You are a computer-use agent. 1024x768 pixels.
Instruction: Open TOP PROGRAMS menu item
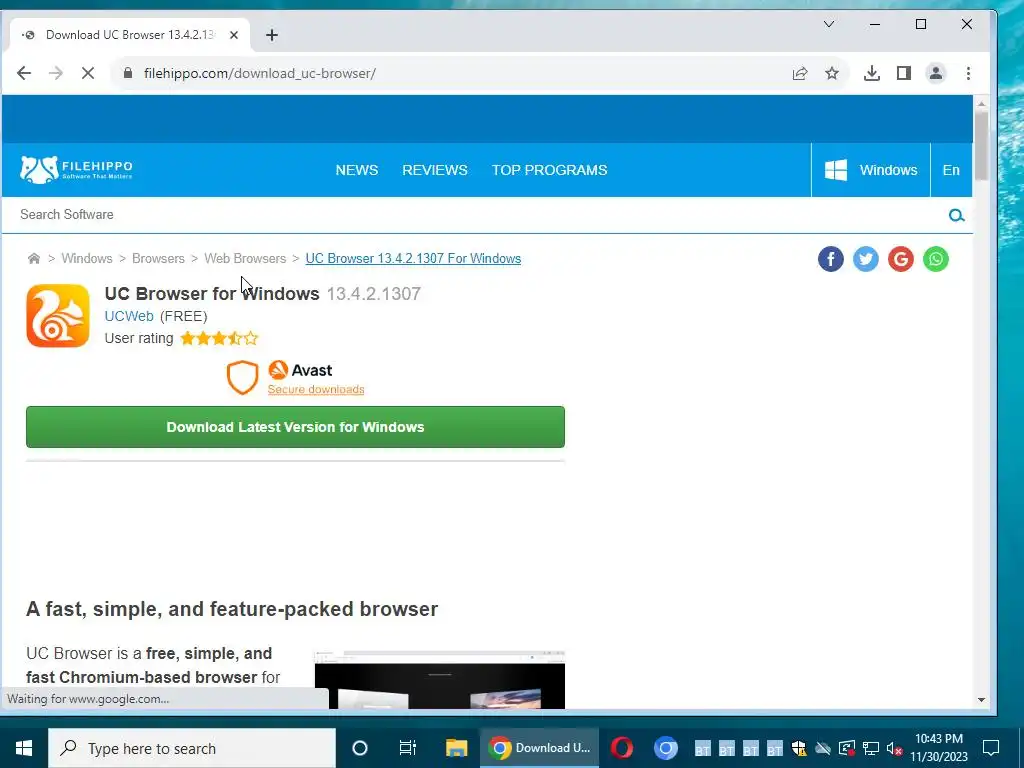pyautogui.click(x=549, y=170)
